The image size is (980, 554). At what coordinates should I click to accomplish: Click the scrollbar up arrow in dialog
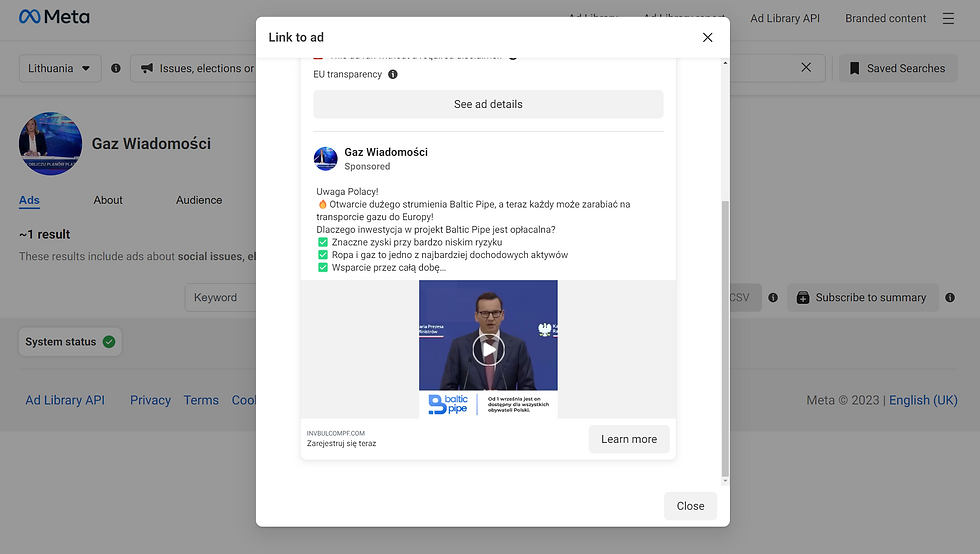(725, 63)
